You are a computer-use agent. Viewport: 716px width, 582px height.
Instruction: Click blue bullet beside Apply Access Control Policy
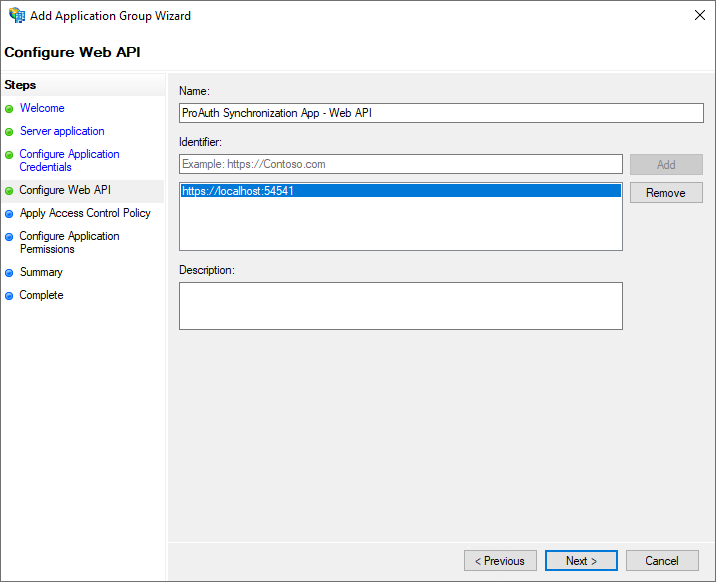tap(9, 213)
